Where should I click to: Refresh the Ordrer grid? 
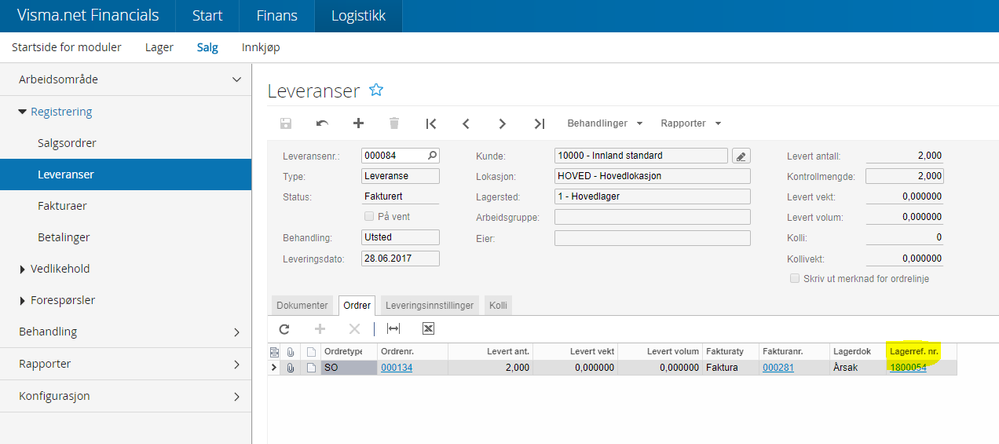(x=284, y=329)
